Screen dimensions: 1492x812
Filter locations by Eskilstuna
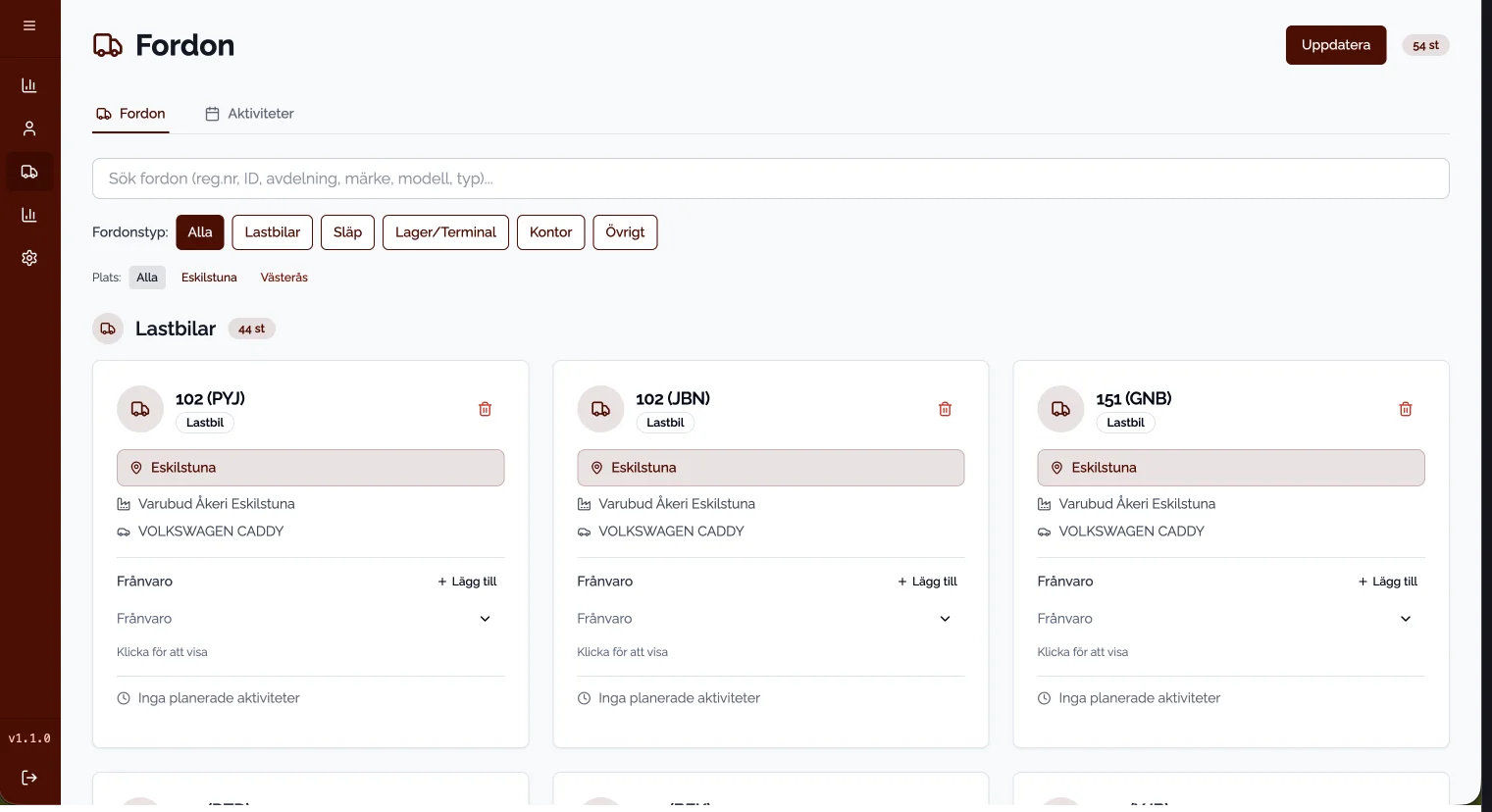coord(209,278)
